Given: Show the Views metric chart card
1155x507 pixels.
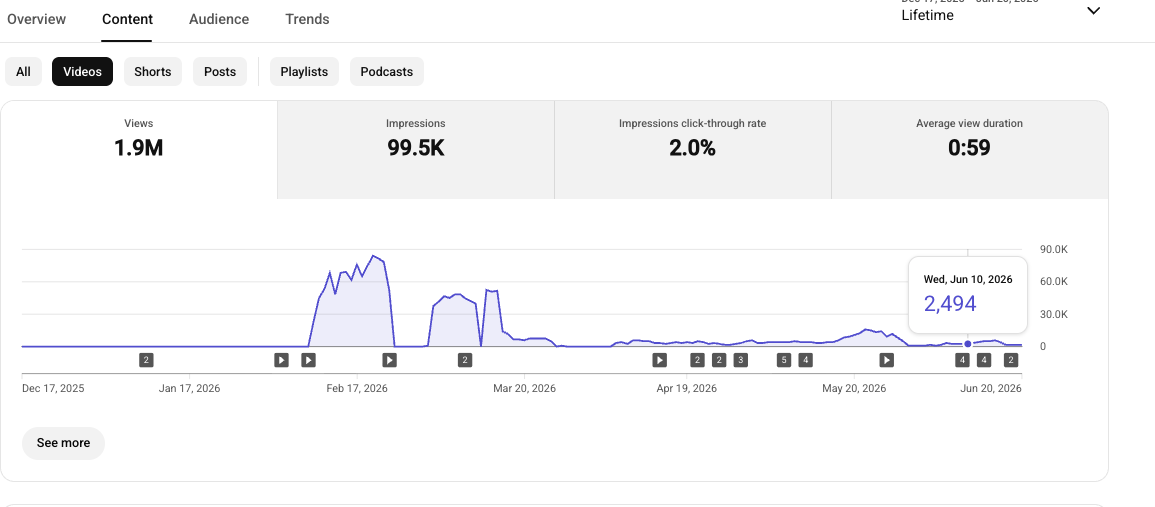Looking at the screenshot, I should 138,150.
